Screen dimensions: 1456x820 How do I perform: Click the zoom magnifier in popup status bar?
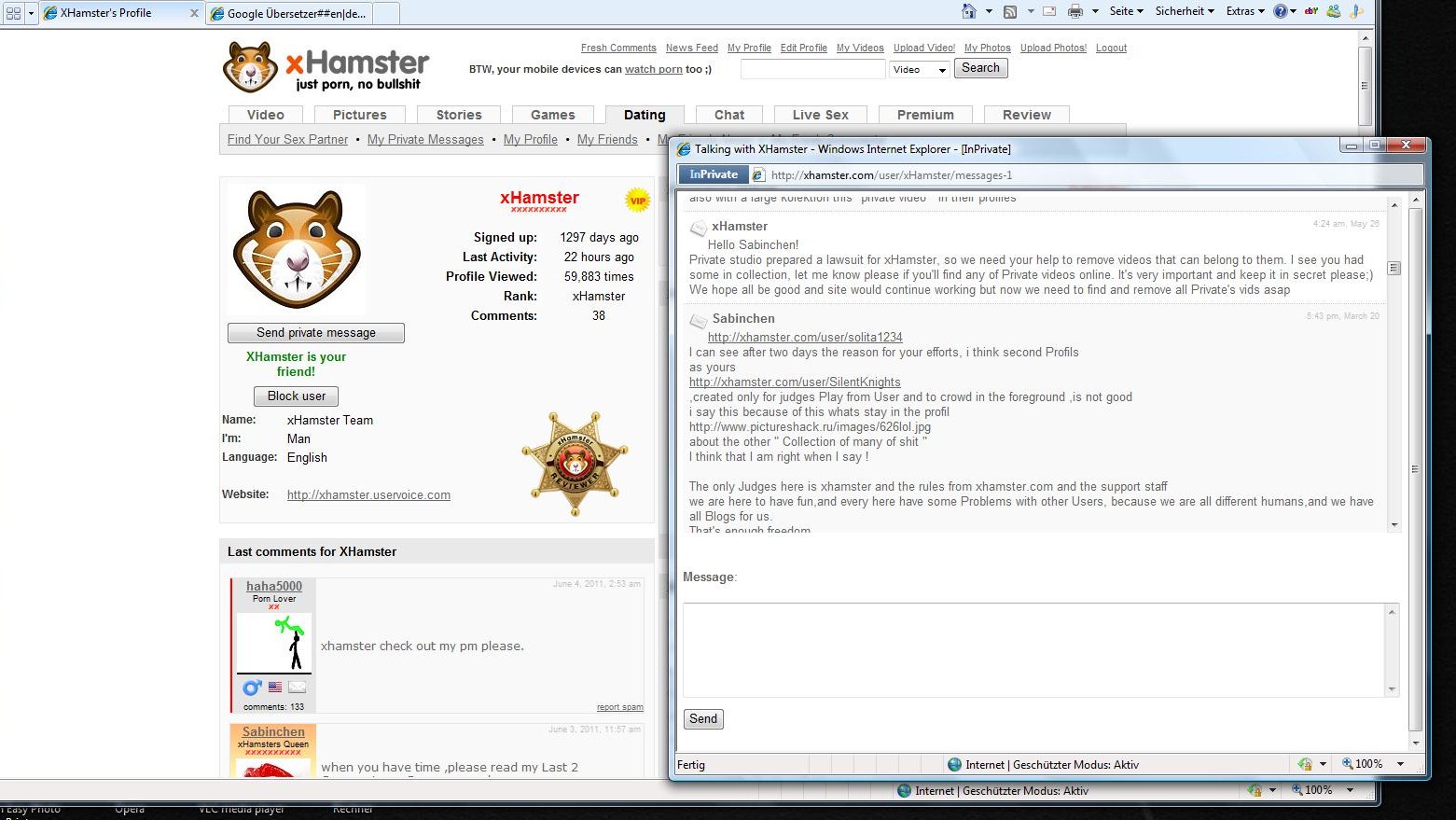pyautogui.click(x=1348, y=764)
